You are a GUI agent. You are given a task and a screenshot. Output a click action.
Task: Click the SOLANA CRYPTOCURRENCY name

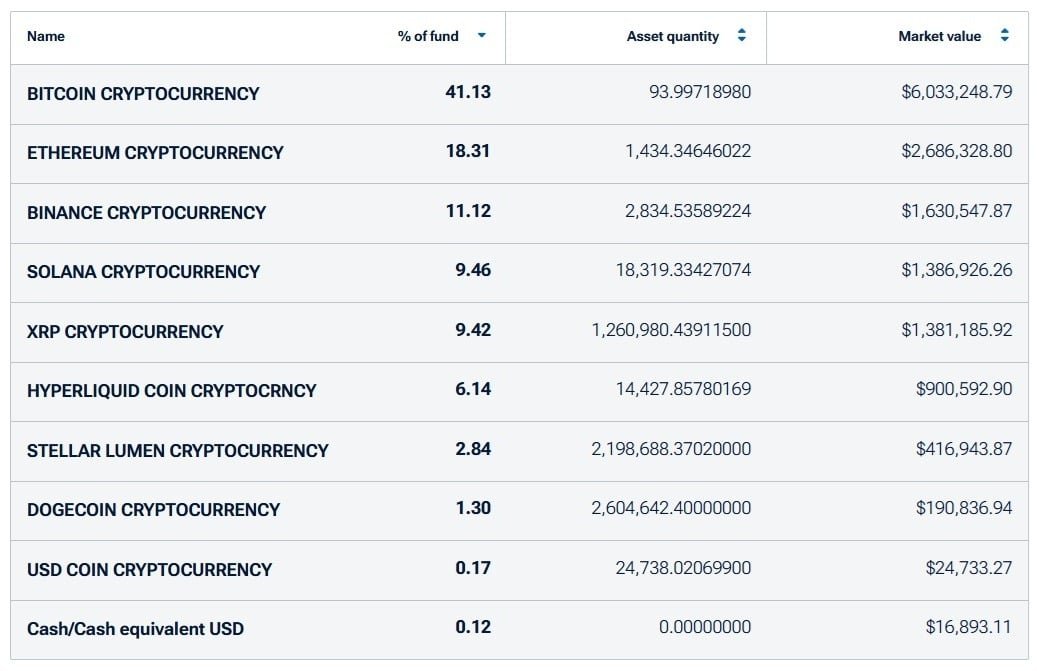pyautogui.click(x=143, y=272)
